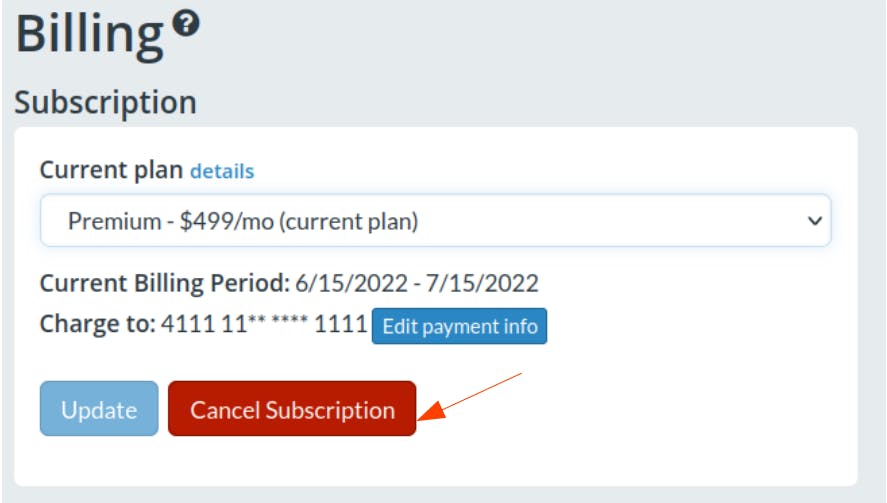The image size is (887, 503).
Task: Click the help question mark beside Billing
Action: point(185,23)
